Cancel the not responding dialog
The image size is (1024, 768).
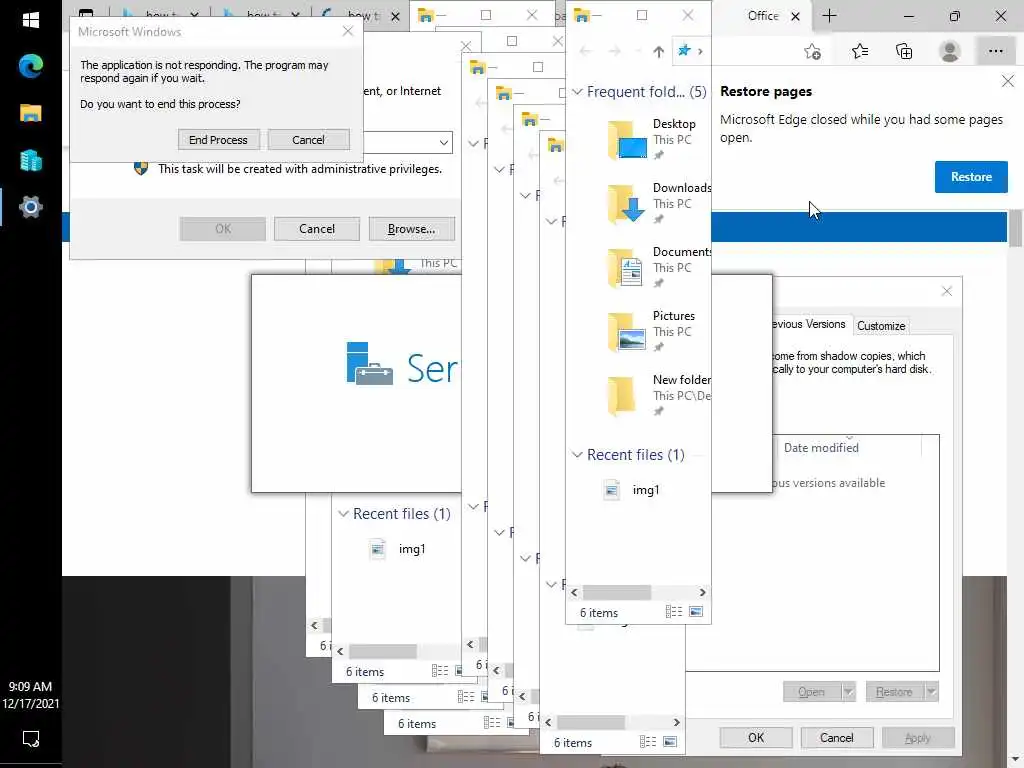[308, 140]
